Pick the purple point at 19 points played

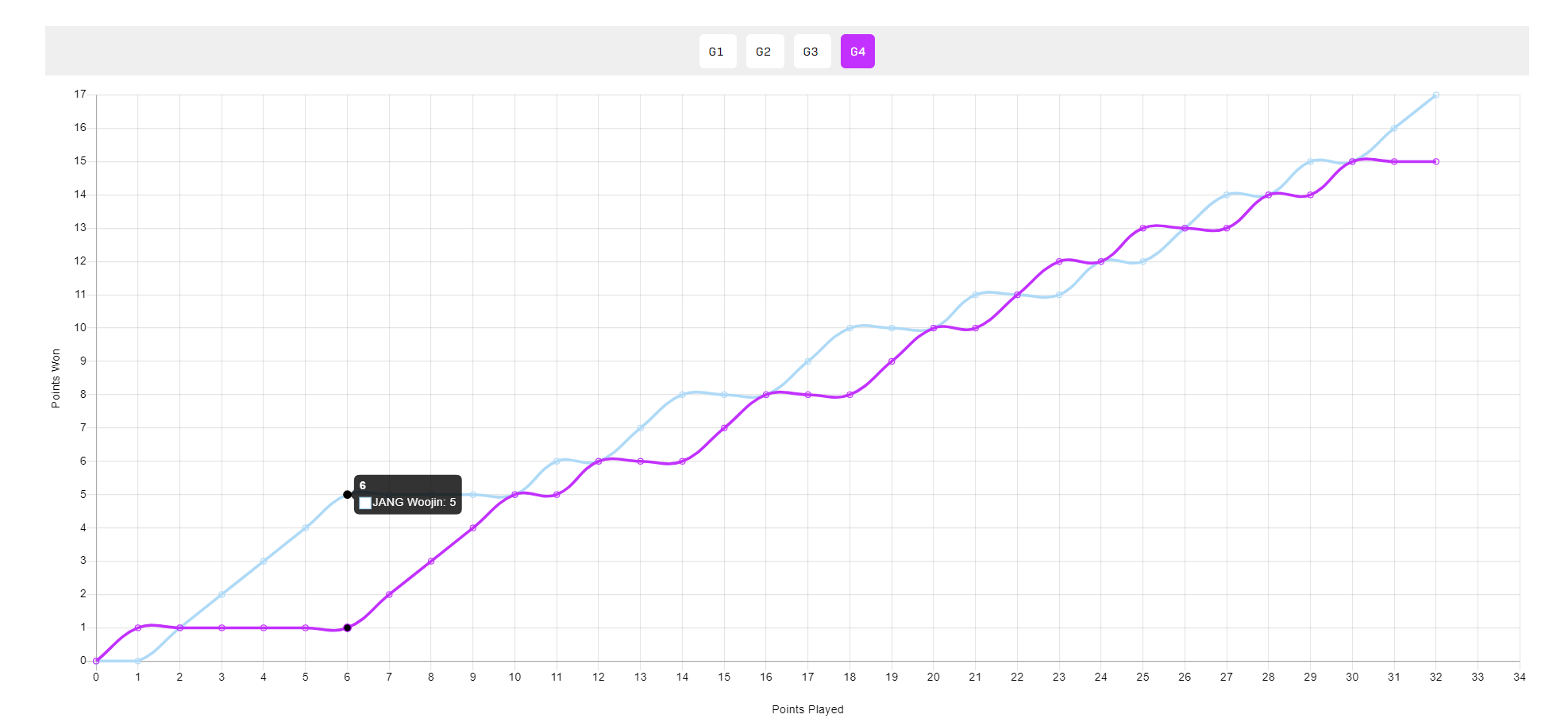click(892, 361)
